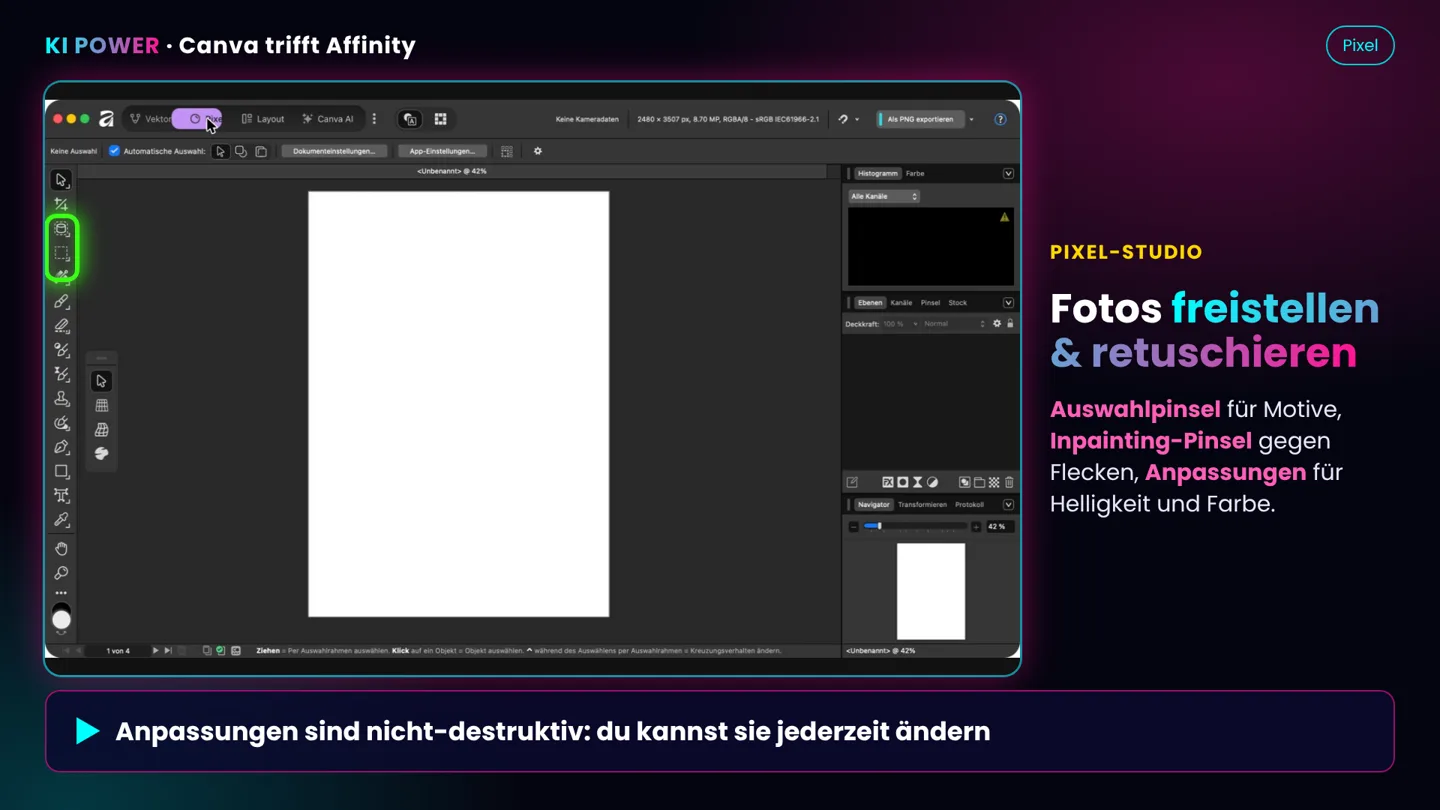This screenshot has height=810, width=1440.
Task: Select the rectangular marquee selection tool
Action: 61,253
